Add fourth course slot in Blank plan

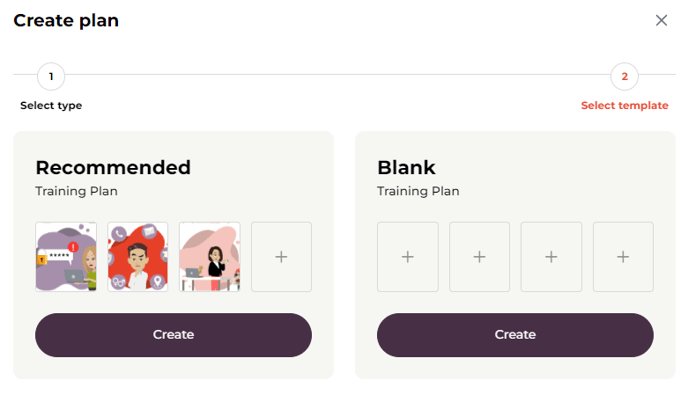click(623, 257)
